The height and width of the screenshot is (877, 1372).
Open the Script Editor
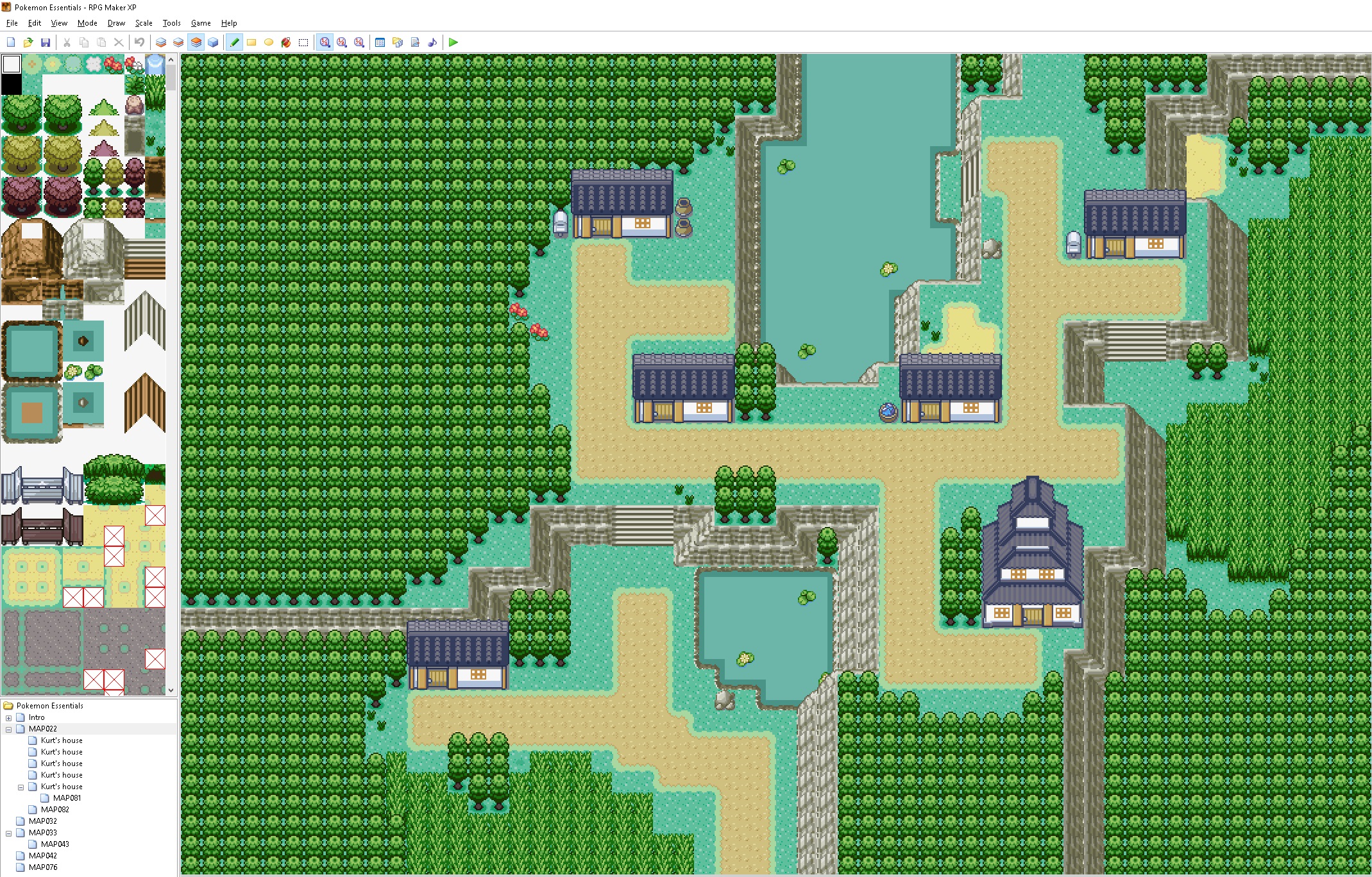point(414,42)
